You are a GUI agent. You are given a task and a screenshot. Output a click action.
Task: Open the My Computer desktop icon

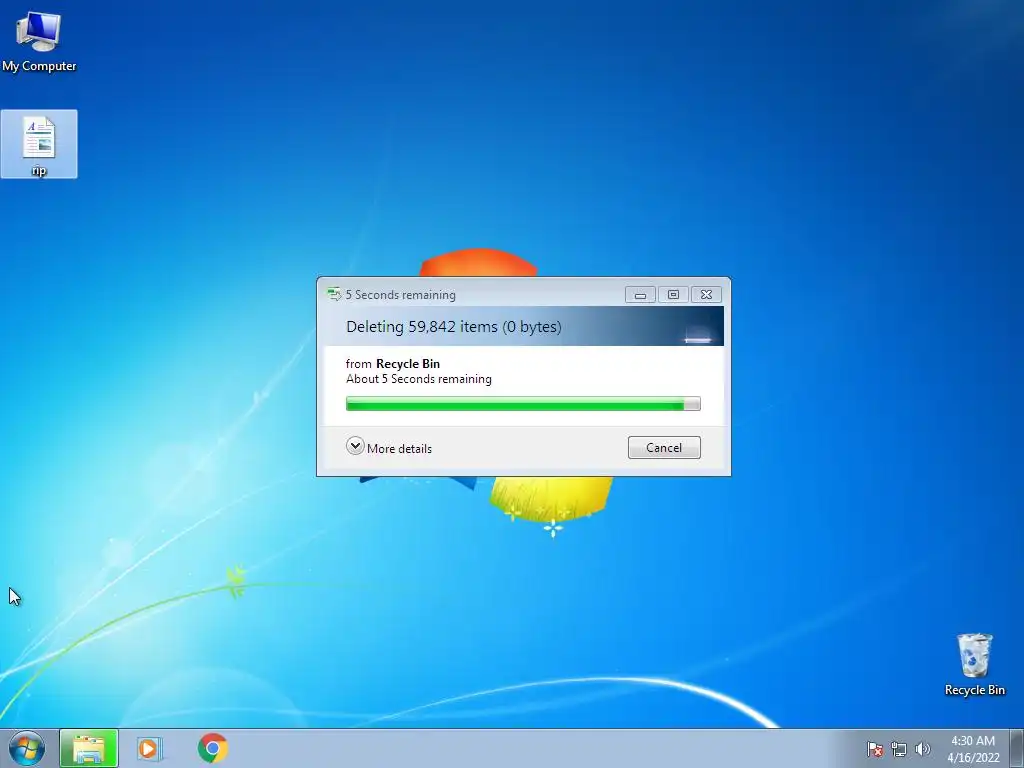click(x=39, y=41)
